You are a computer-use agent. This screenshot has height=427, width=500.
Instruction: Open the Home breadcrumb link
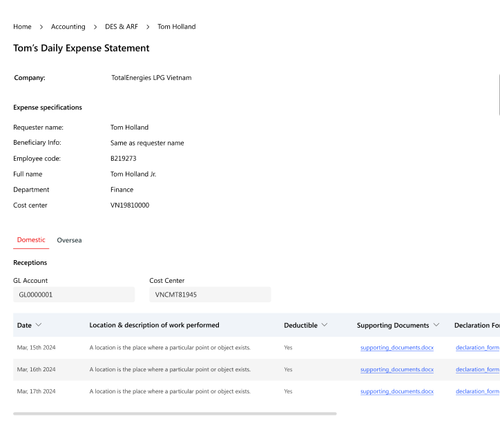[x=22, y=27]
